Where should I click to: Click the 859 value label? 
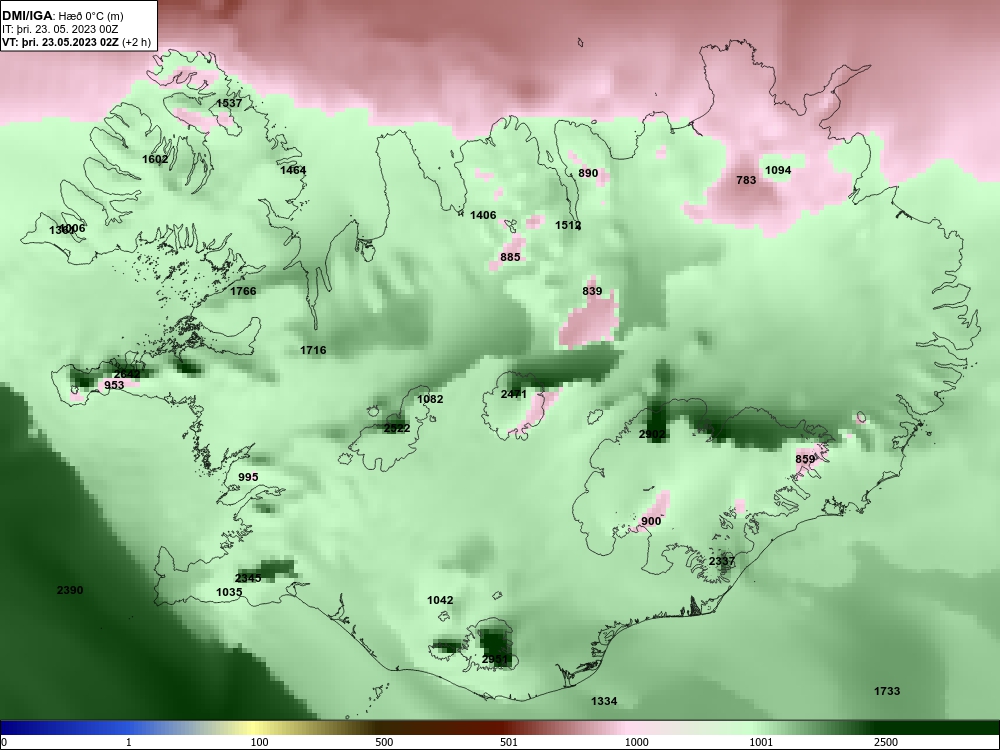click(x=805, y=459)
